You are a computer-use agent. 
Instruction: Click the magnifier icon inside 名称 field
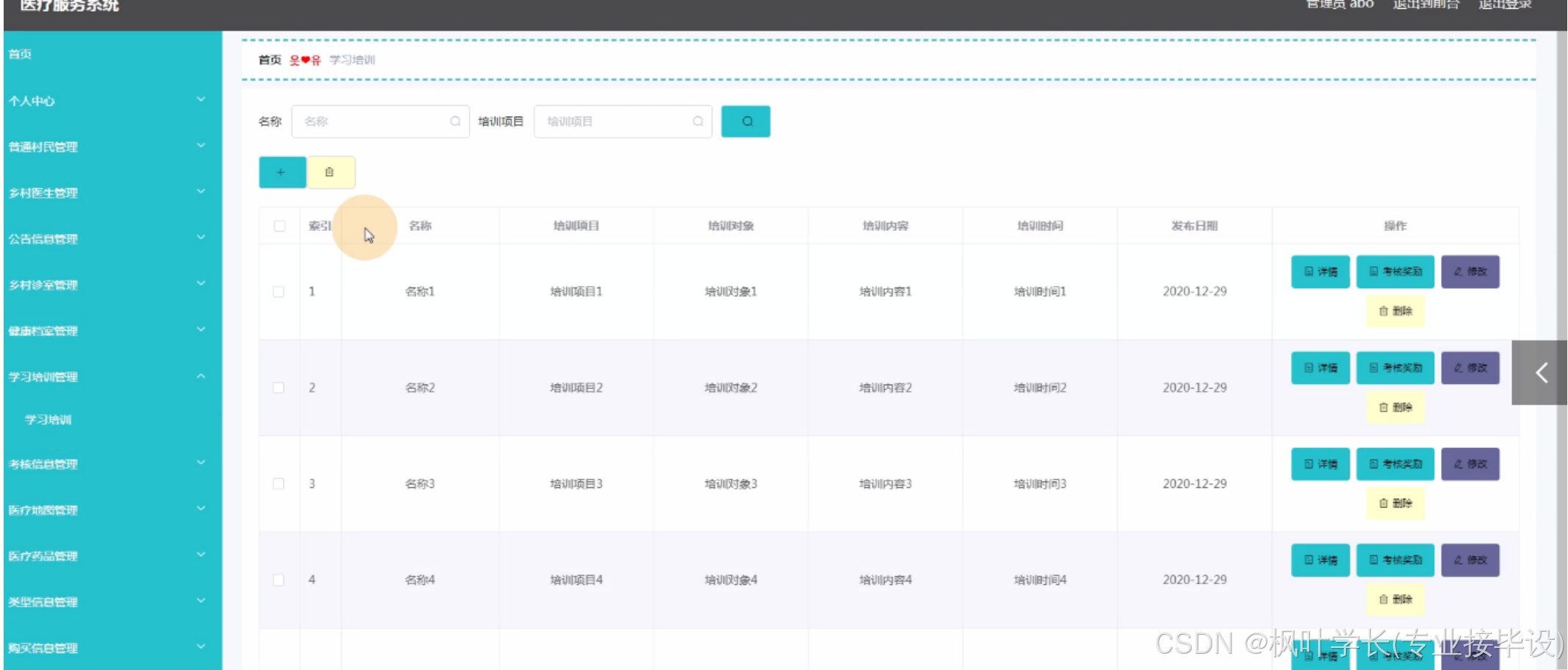pyautogui.click(x=455, y=121)
